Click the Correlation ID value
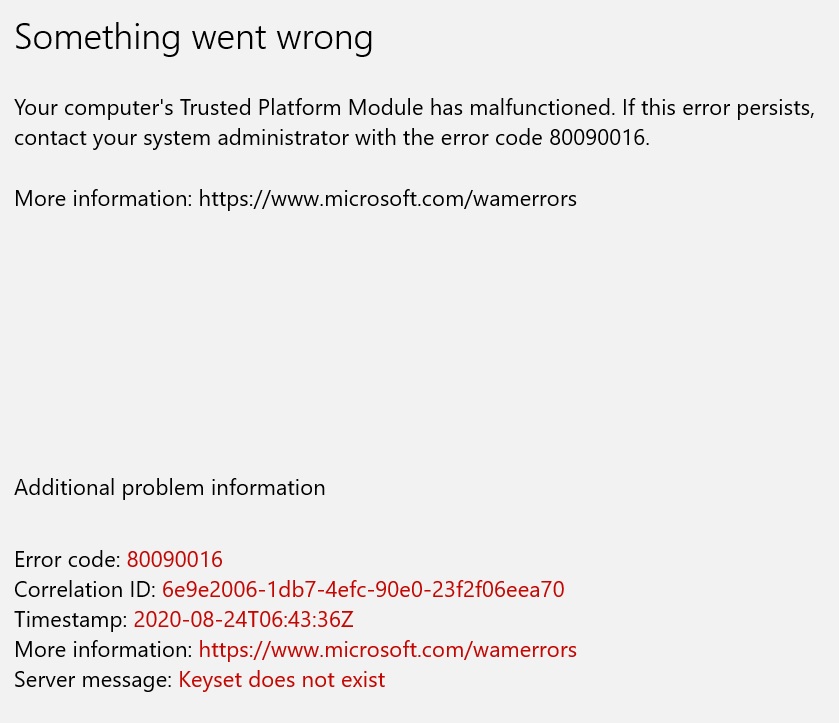839x723 pixels. pyautogui.click(x=363, y=590)
